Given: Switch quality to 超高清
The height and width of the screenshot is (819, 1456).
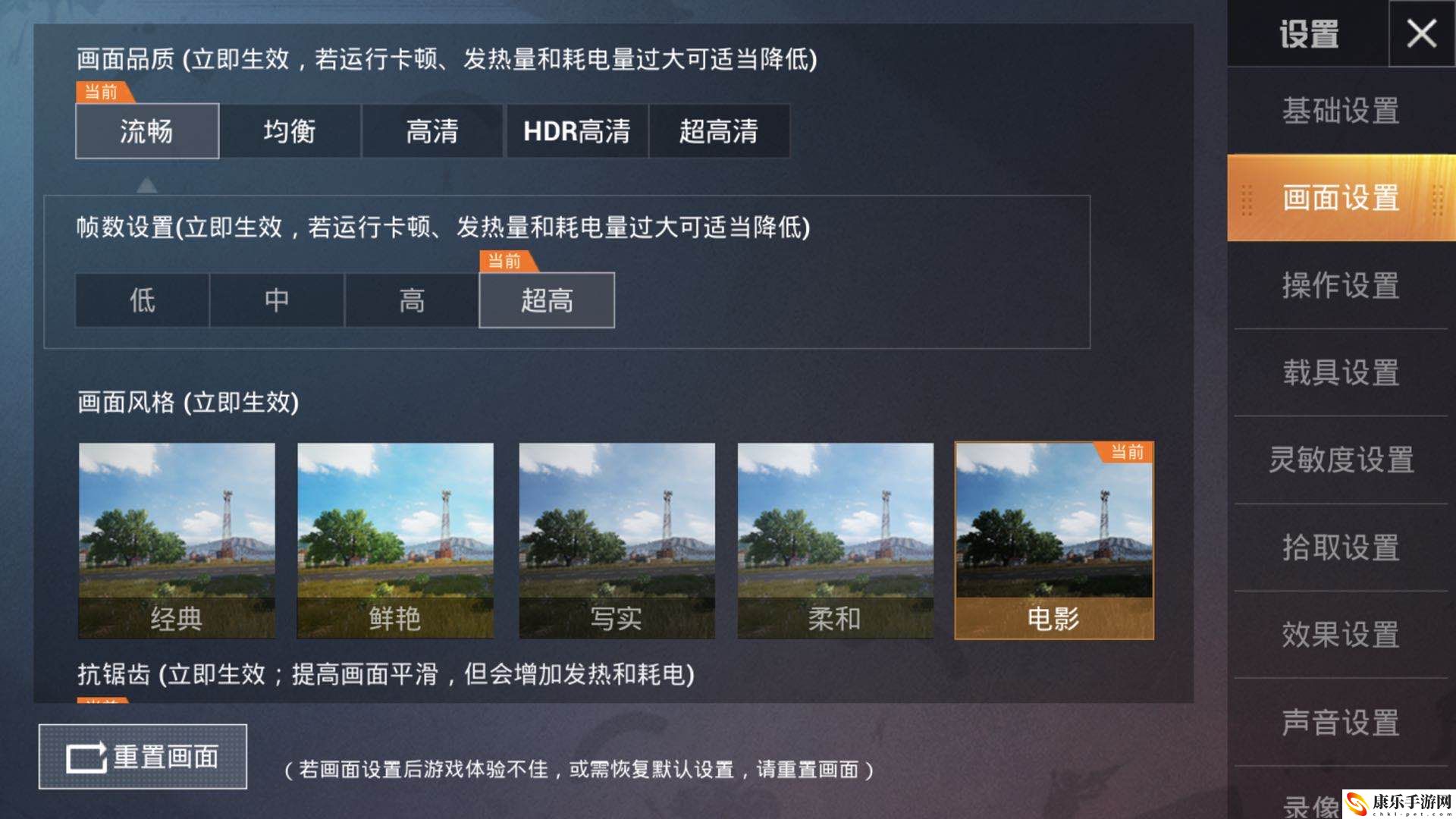Looking at the screenshot, I should coord(719,131).
